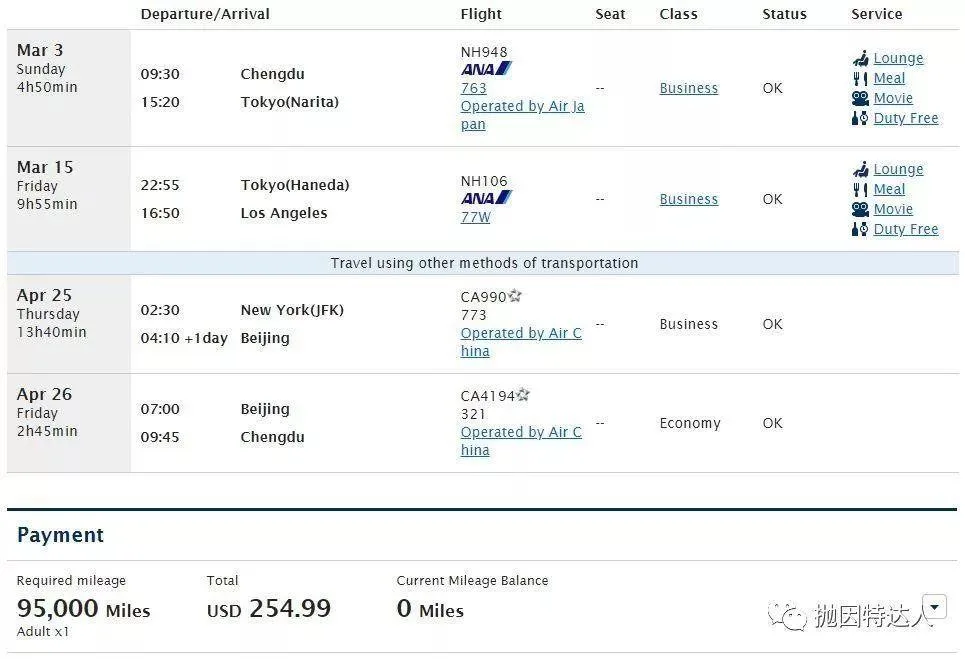The height and width of the screenshot is (659, 965).
Task: Click the Lounge seat icon for NH948
Action: [861, 58]
